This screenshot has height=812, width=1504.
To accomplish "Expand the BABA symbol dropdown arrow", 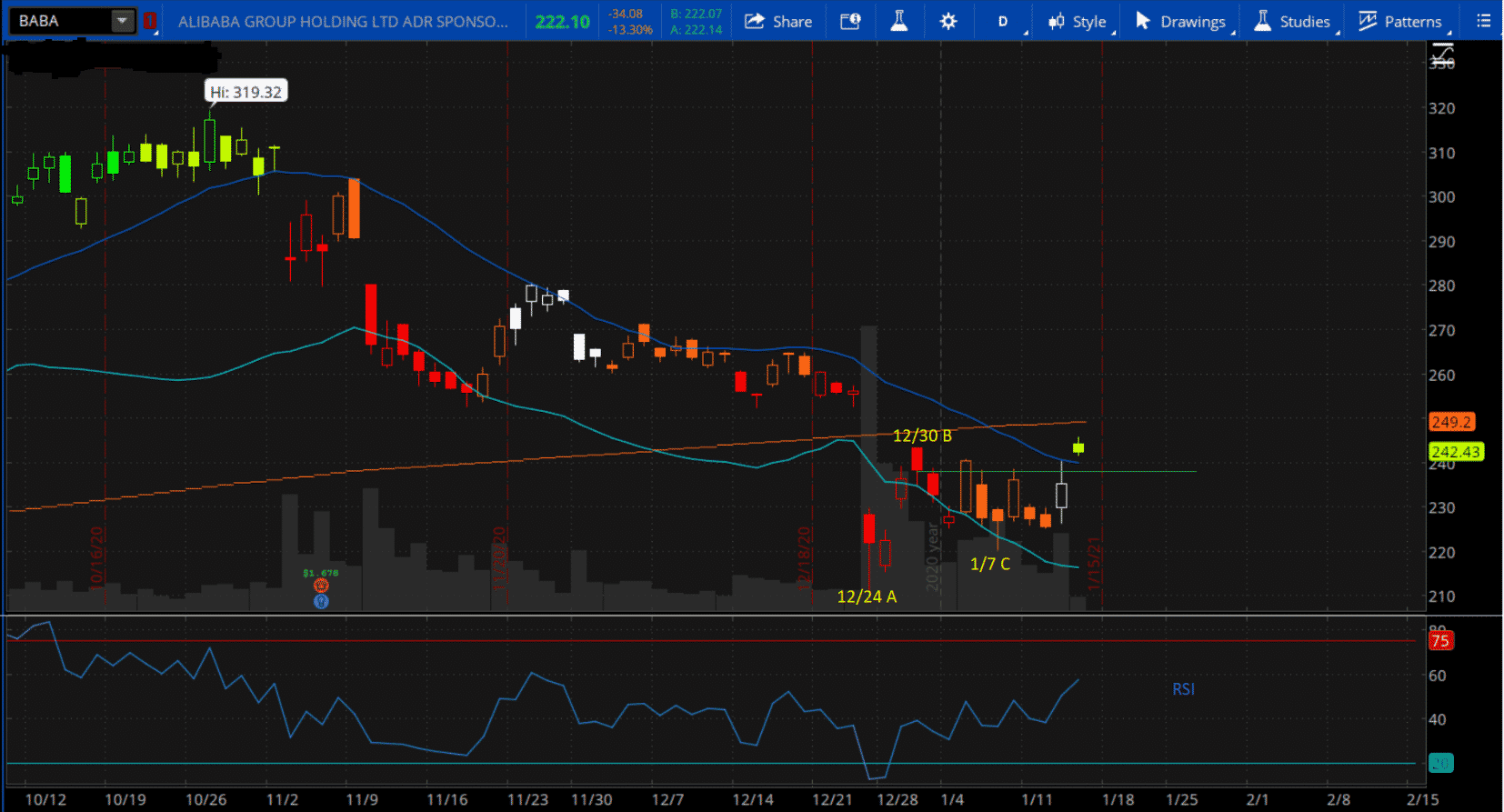I will [122, 21].
